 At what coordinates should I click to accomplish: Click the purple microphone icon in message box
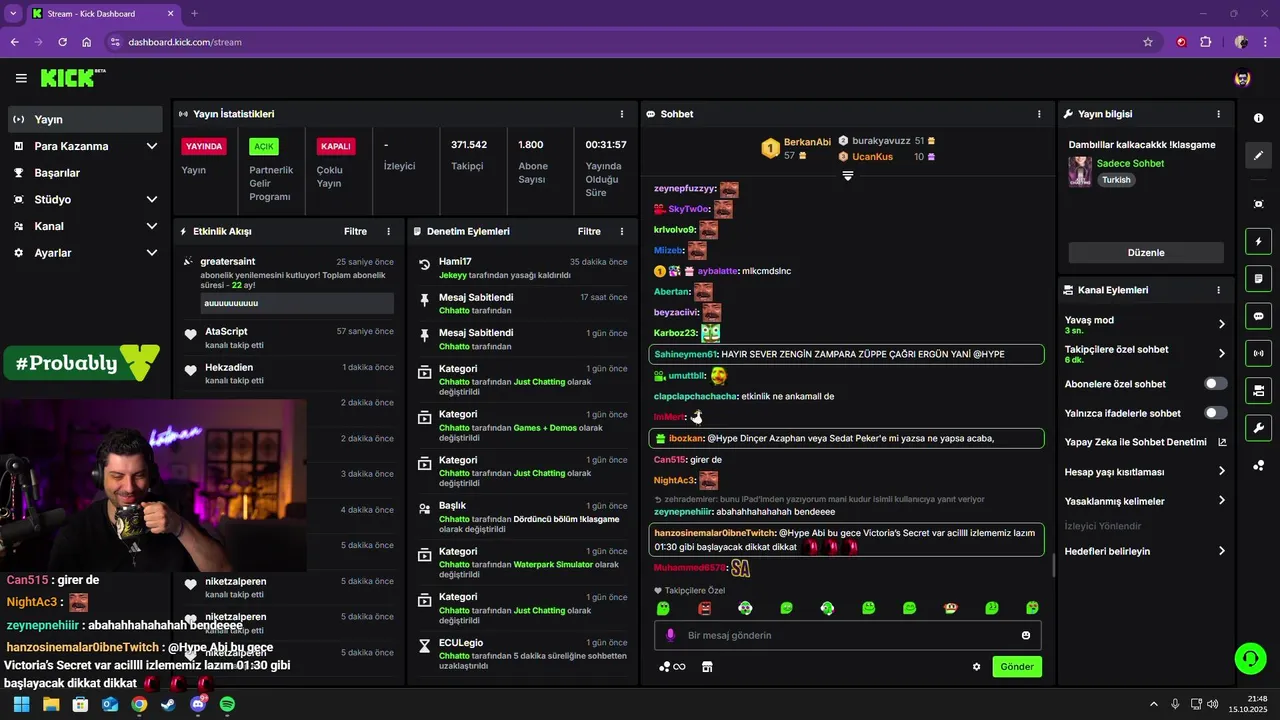tap(671, 635)
